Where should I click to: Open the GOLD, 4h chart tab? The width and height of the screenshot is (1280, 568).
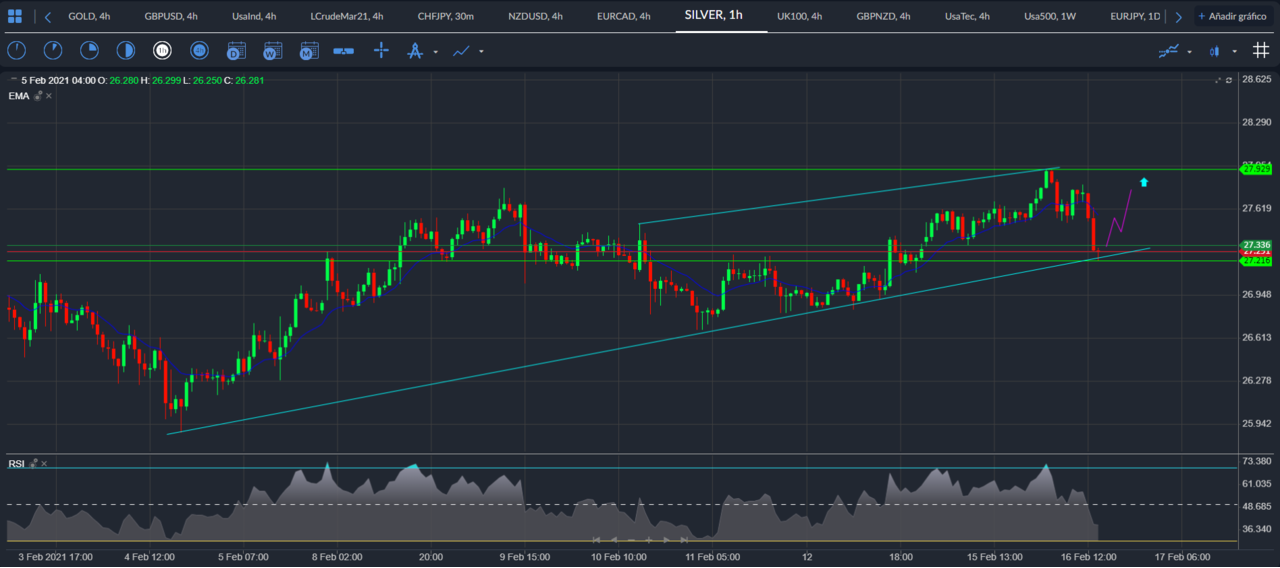(x=89, y=16)
